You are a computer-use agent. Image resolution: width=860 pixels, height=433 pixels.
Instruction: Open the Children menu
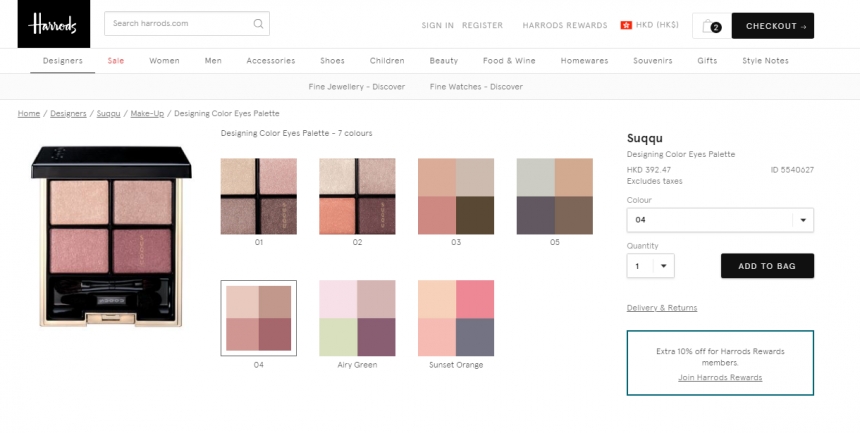pos(387,61)
